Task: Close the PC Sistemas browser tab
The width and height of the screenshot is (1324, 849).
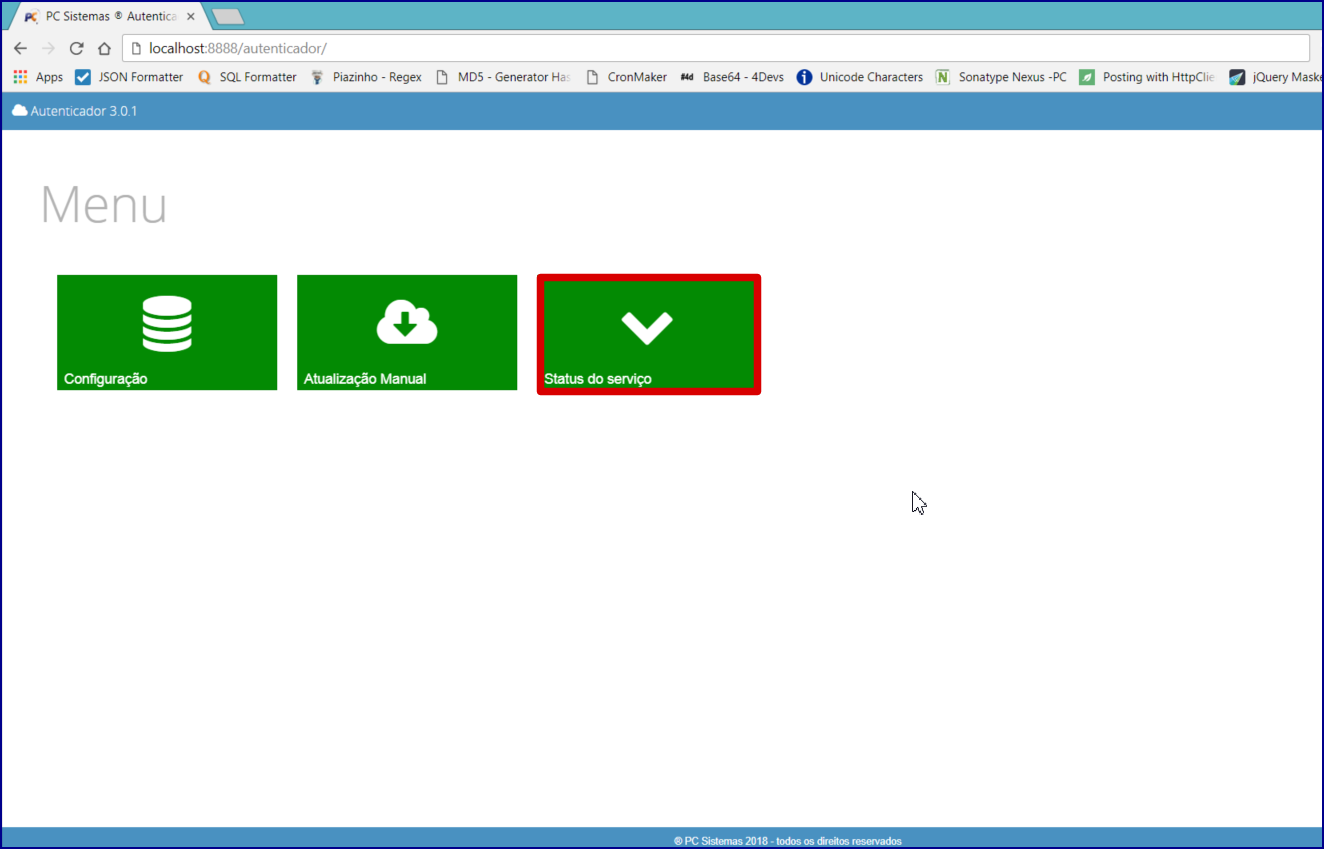Action: (191, 17)
